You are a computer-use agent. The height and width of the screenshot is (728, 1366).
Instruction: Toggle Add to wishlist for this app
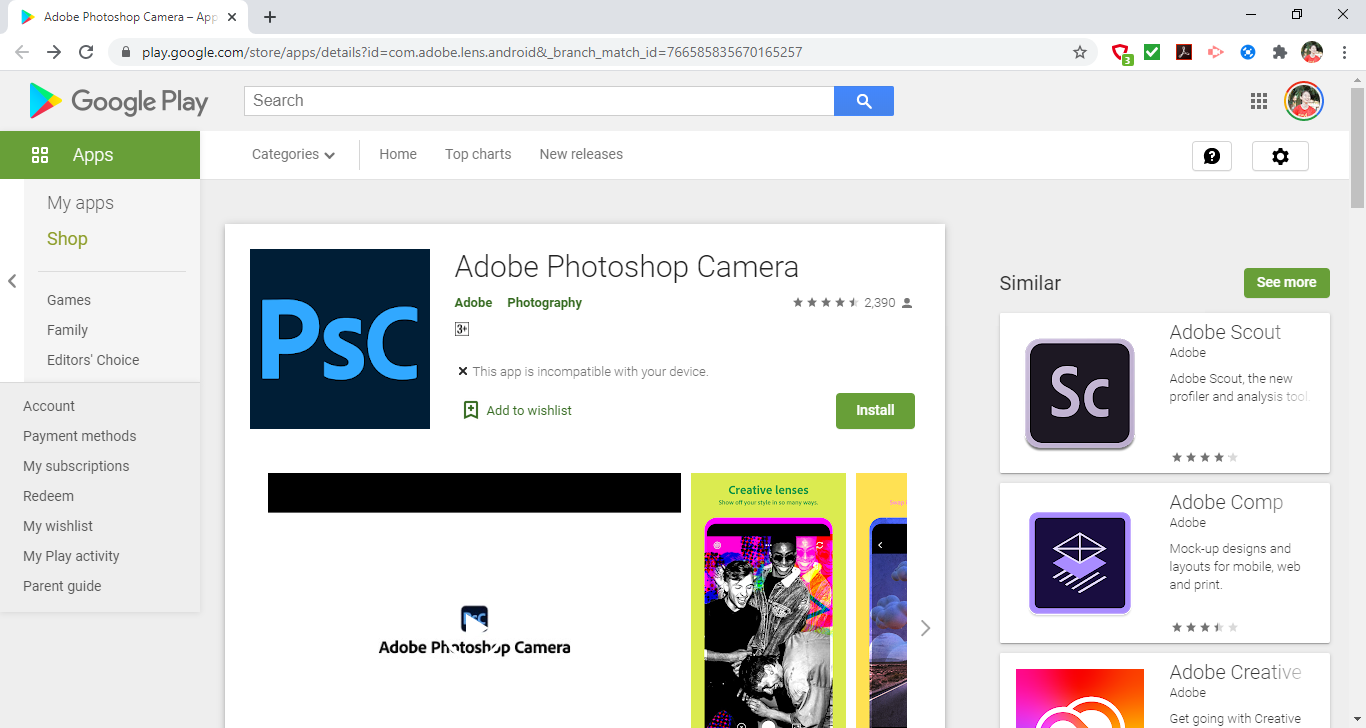tap(516, 410)
